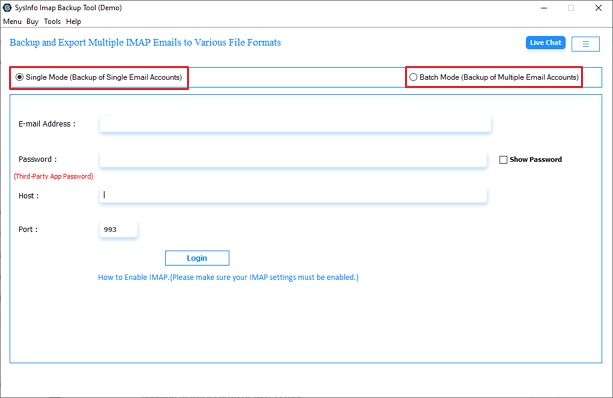Open the Buy menu
Screen dimensions: 613x398
pos(32,22)
